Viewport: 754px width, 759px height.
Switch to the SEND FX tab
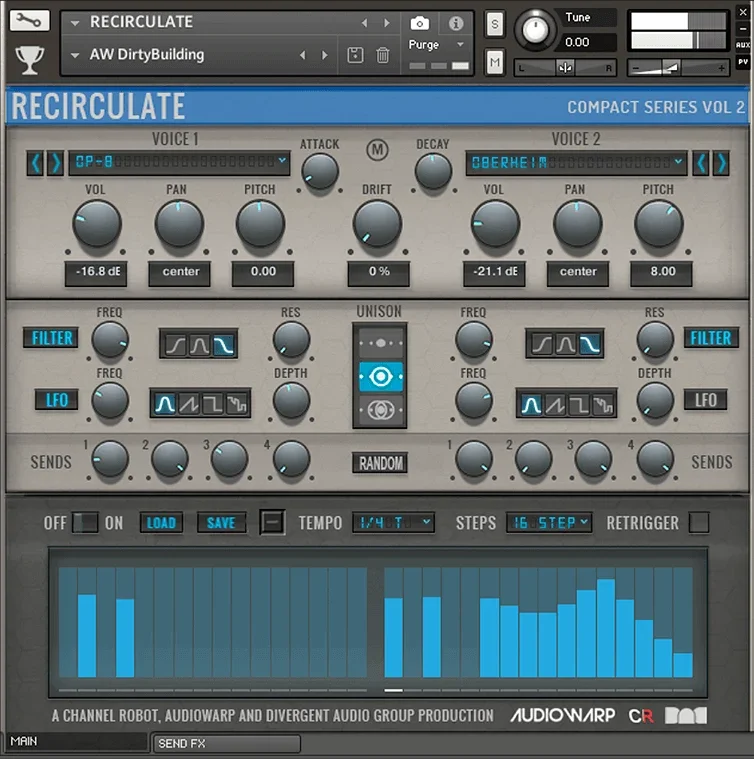coord(226,744)
